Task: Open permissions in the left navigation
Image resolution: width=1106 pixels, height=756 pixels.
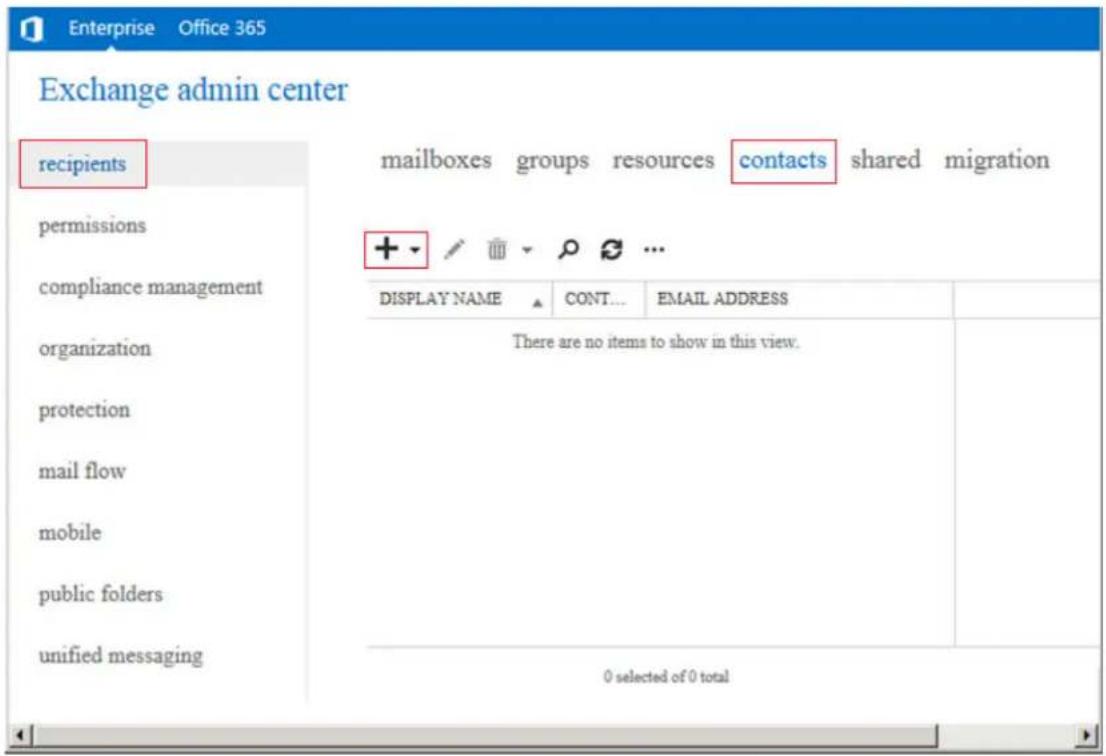Action: point(92,226)
